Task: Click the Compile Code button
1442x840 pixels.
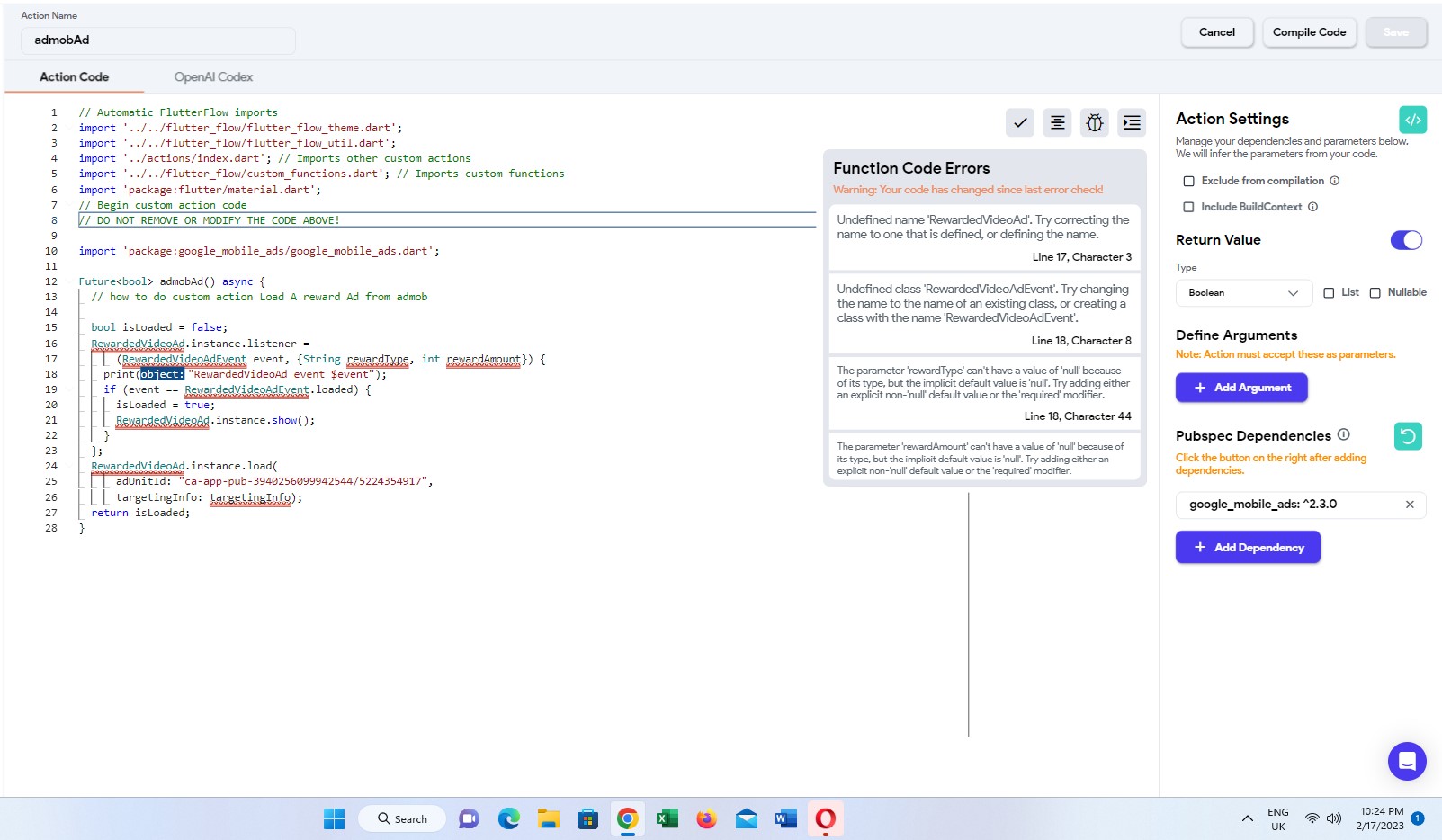Action: pos(1309,32)
